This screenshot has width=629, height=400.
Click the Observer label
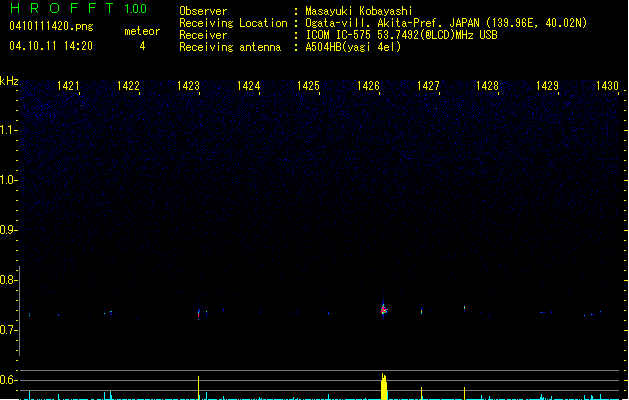pyautogui.click(x=203, y=11)
